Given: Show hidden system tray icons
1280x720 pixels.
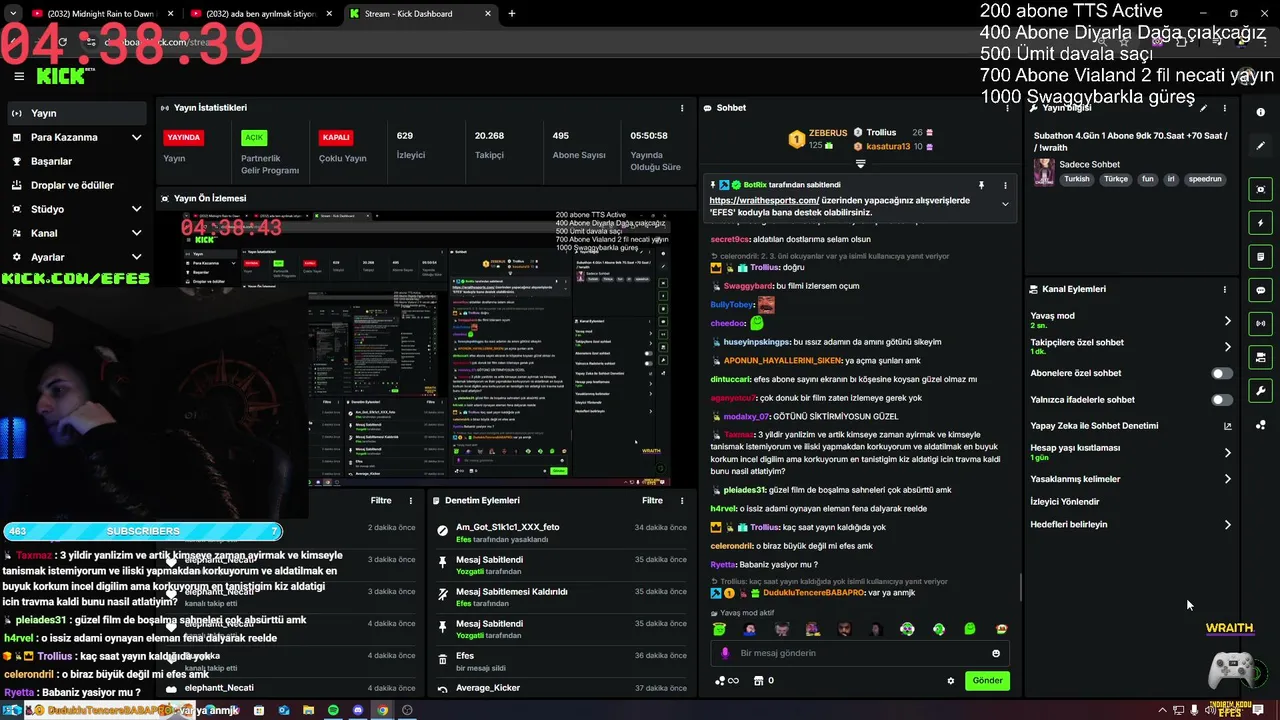Looking at the screenshot, I should 1162,710.
